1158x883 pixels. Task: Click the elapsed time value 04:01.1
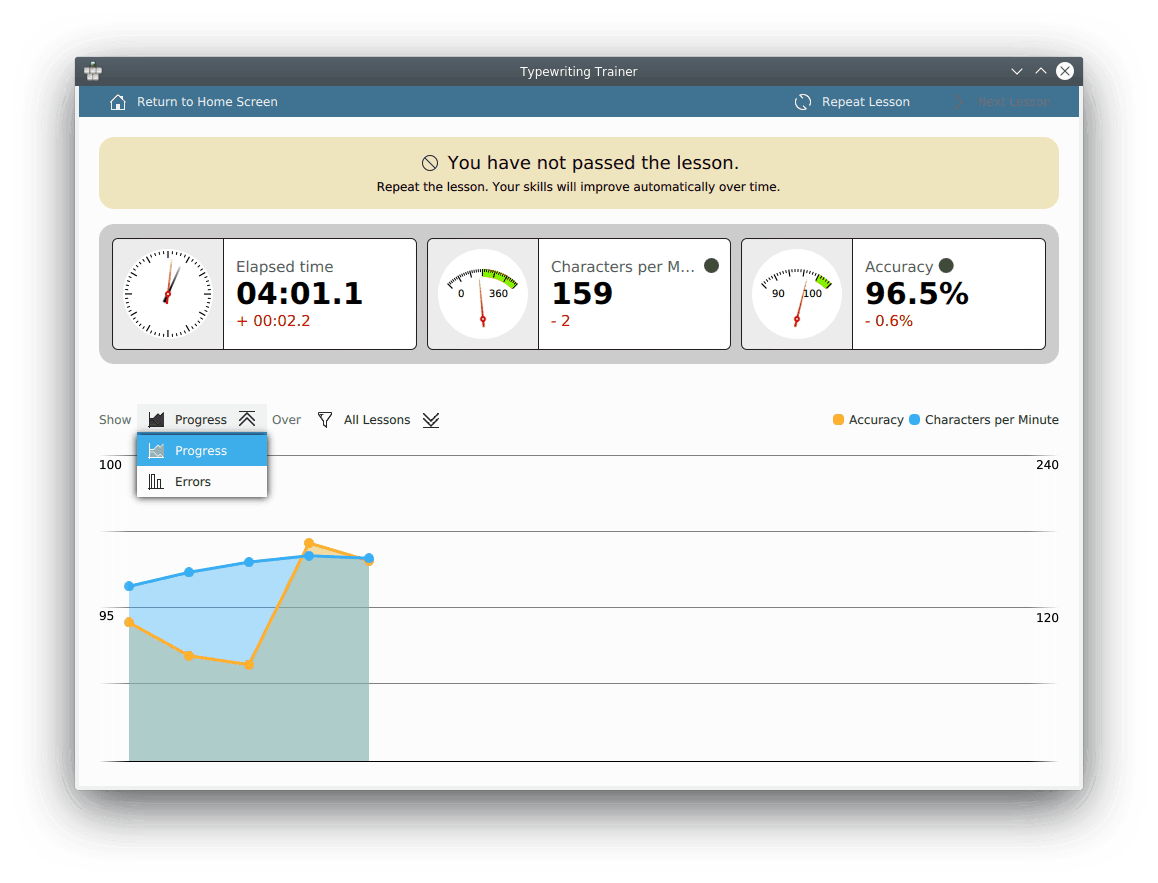click(300, 294)
